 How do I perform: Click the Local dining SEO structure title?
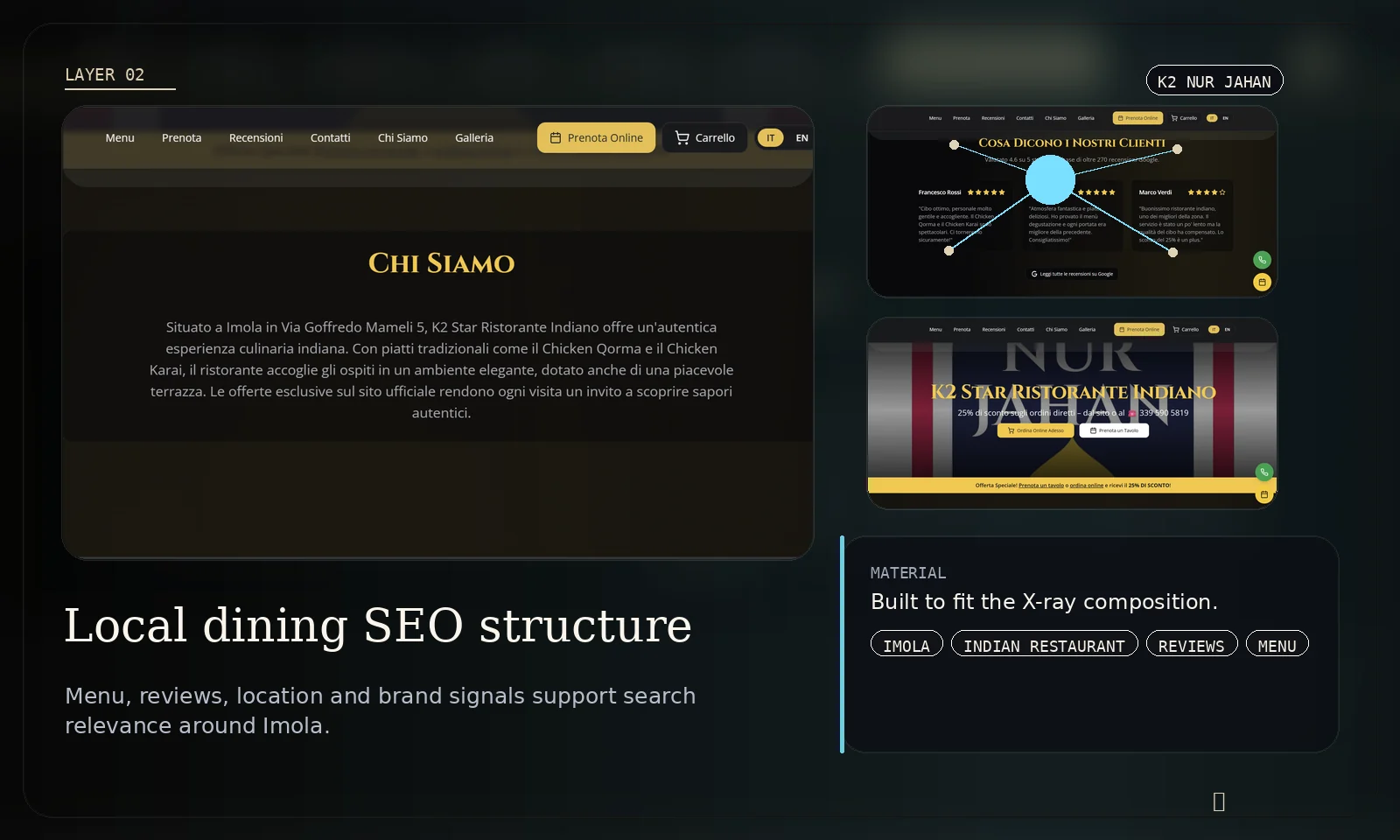coord(378,625)
